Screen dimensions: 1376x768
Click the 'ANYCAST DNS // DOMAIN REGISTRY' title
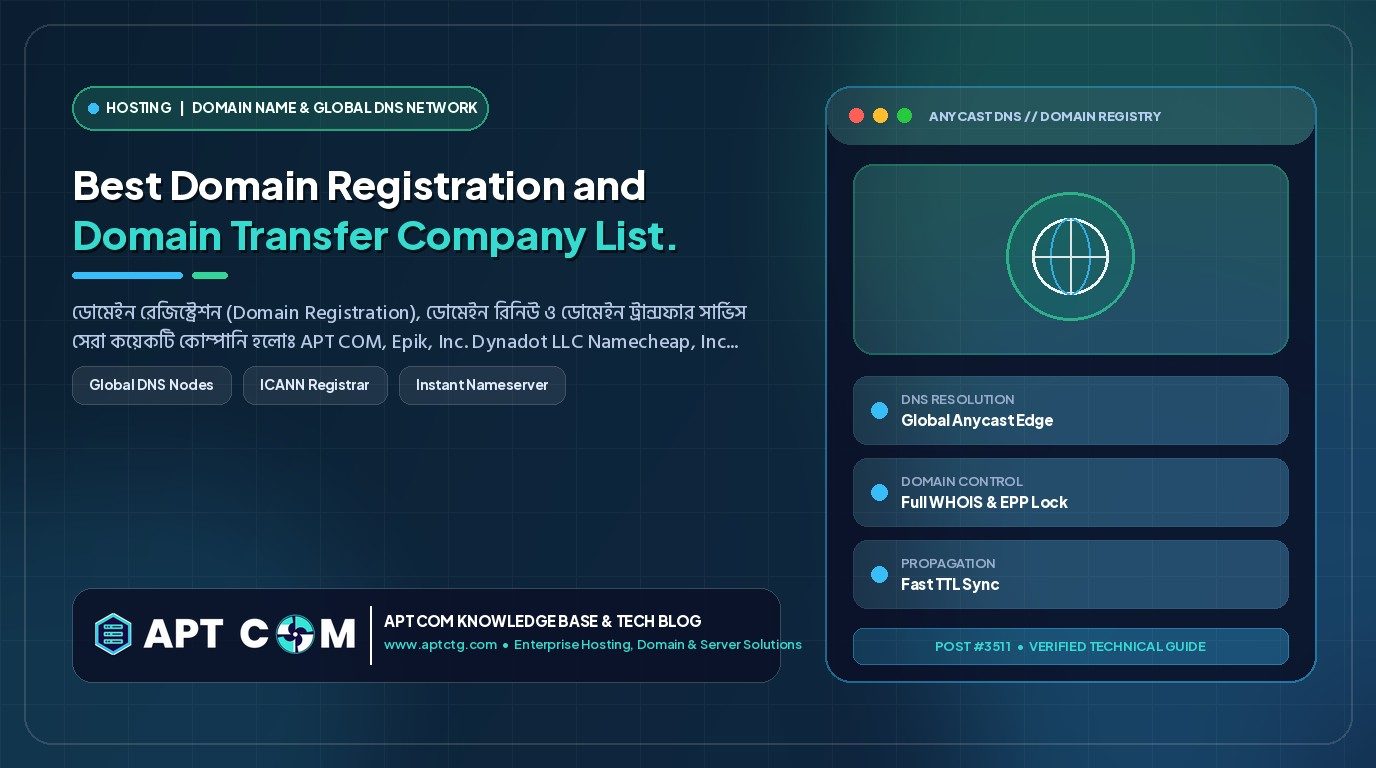coord(1045,116)
